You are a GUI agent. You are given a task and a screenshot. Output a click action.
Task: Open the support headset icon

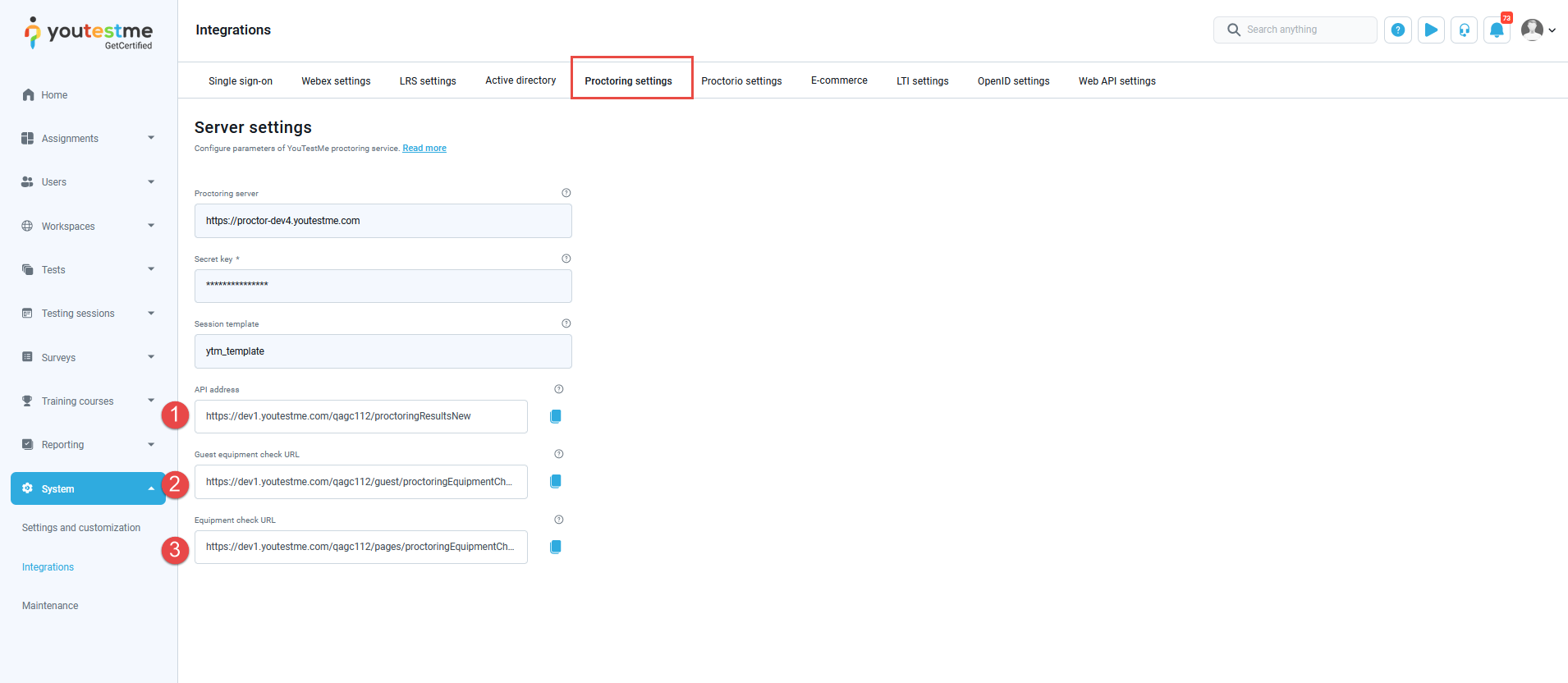tap(1464, 30)
